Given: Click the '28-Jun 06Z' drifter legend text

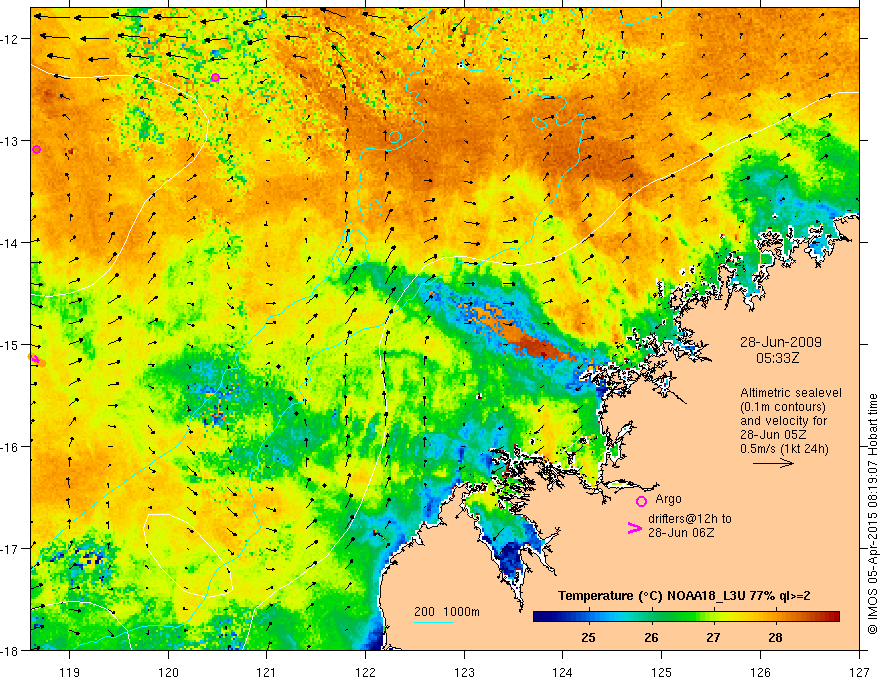Looking at the screenshot, I should coord(681,533).
